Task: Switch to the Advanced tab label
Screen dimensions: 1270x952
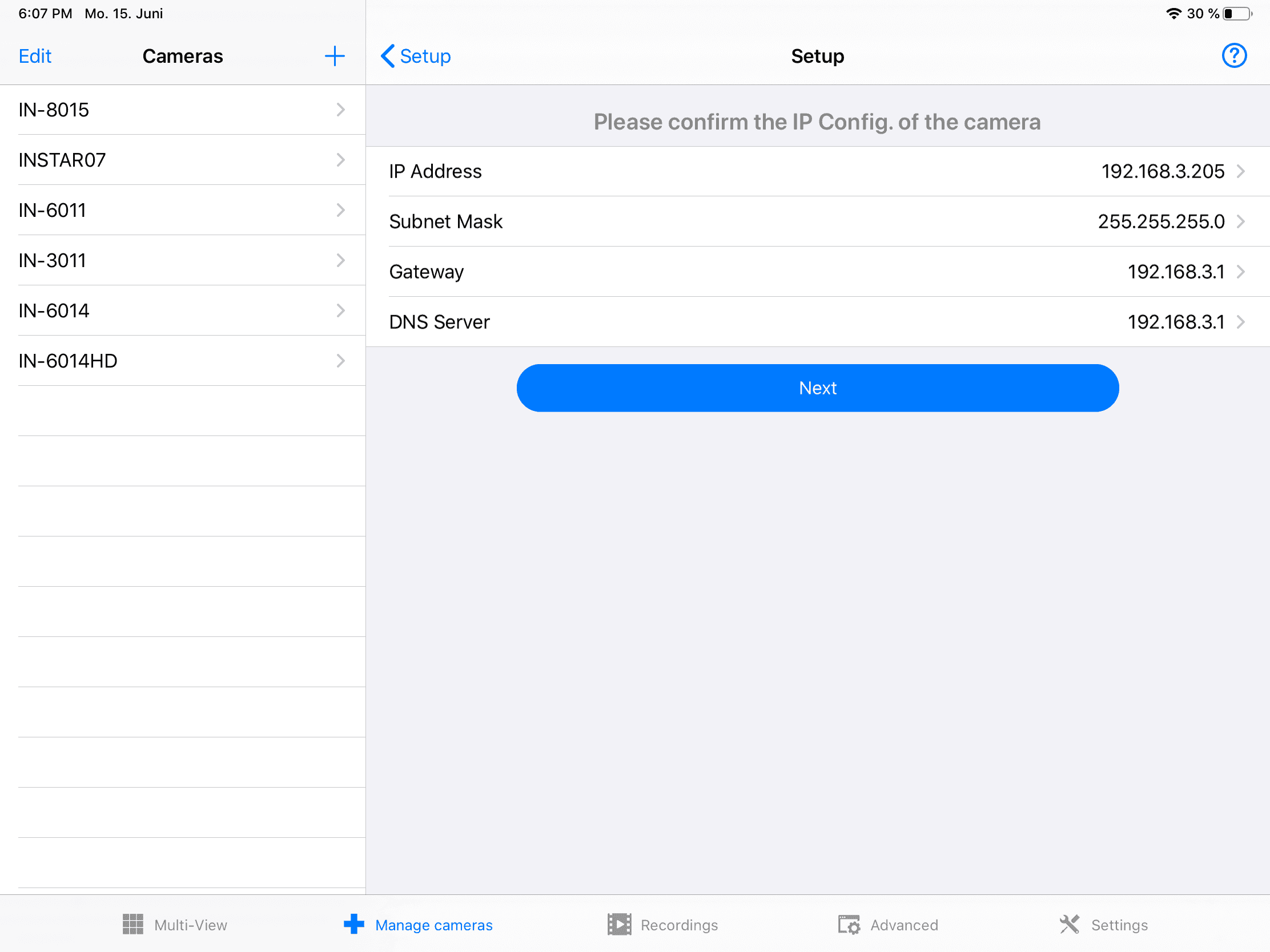Action: 904,925
